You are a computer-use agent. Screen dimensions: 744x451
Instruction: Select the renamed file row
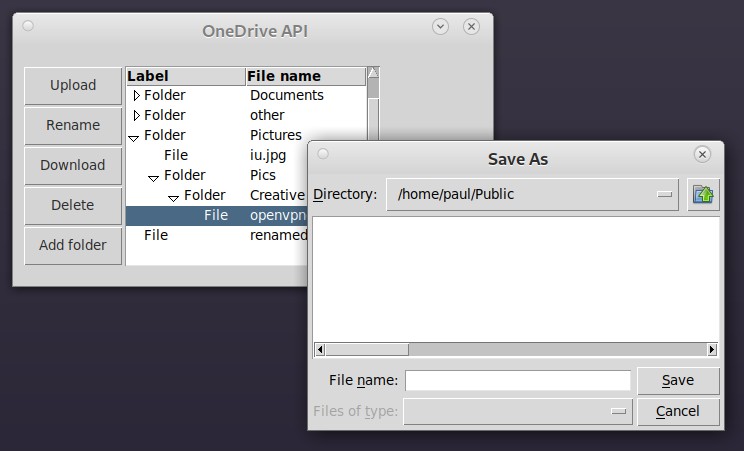click(216, 235)
